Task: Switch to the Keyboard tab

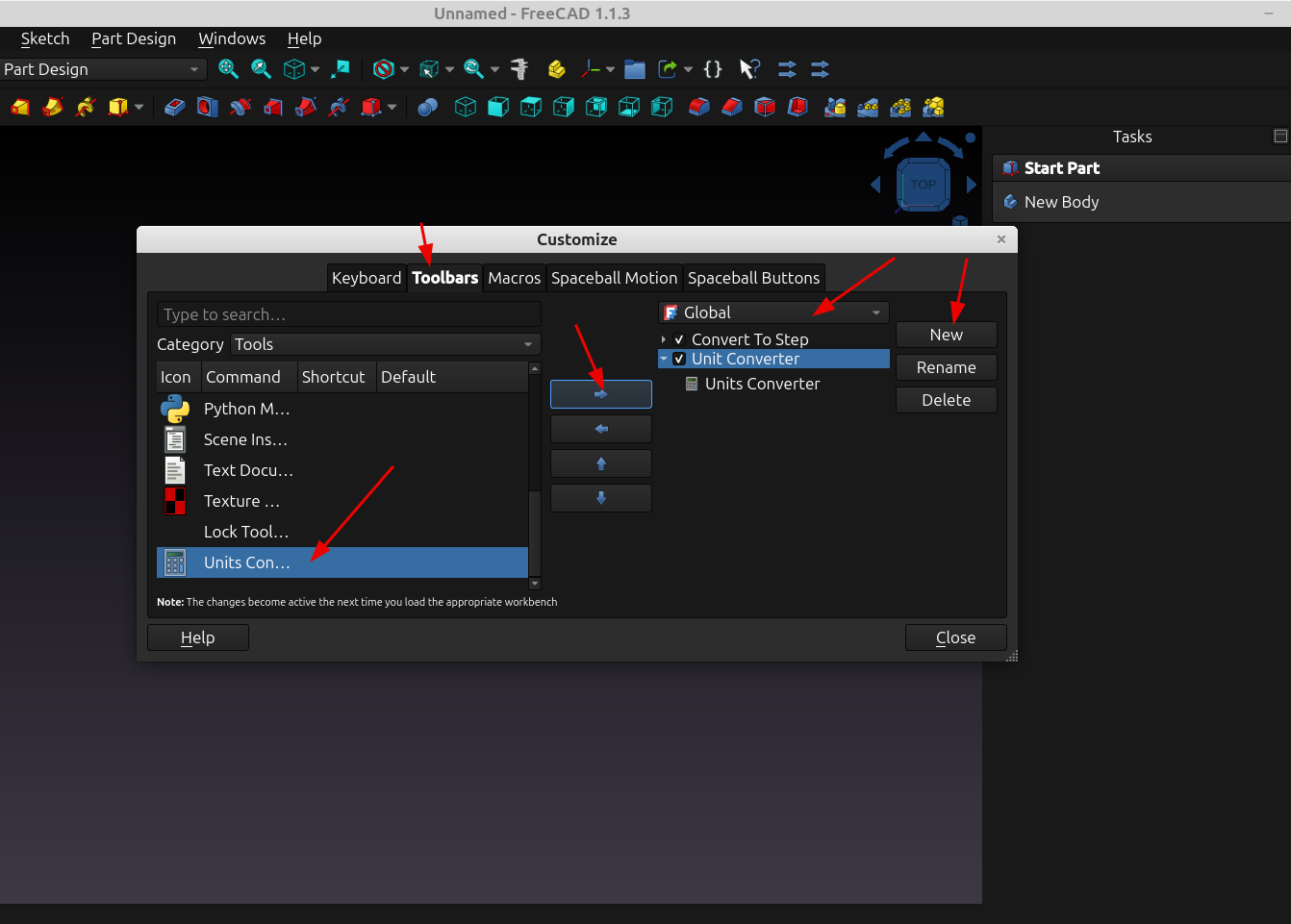Action: [x=367, y=278]
